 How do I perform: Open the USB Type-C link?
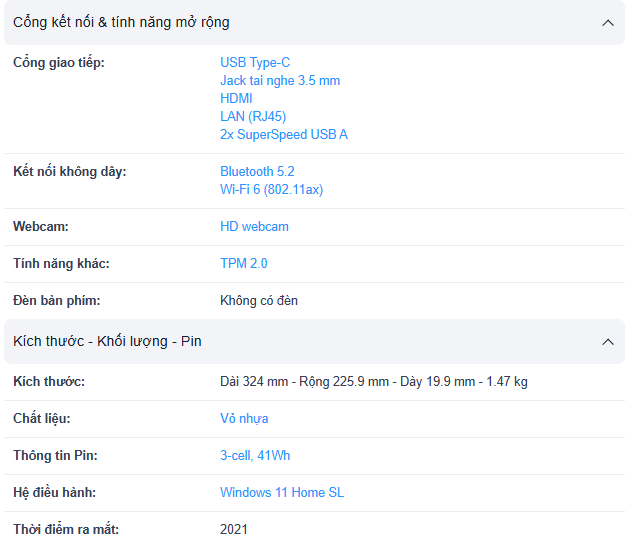coord(255,62)
